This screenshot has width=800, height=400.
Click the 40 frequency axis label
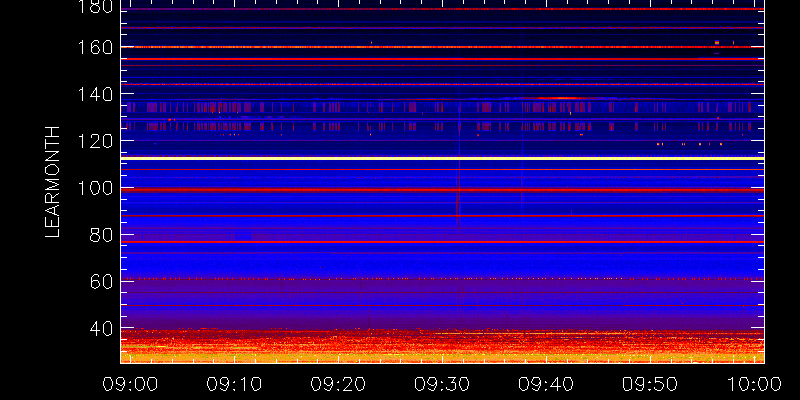(x=102, y=329)
